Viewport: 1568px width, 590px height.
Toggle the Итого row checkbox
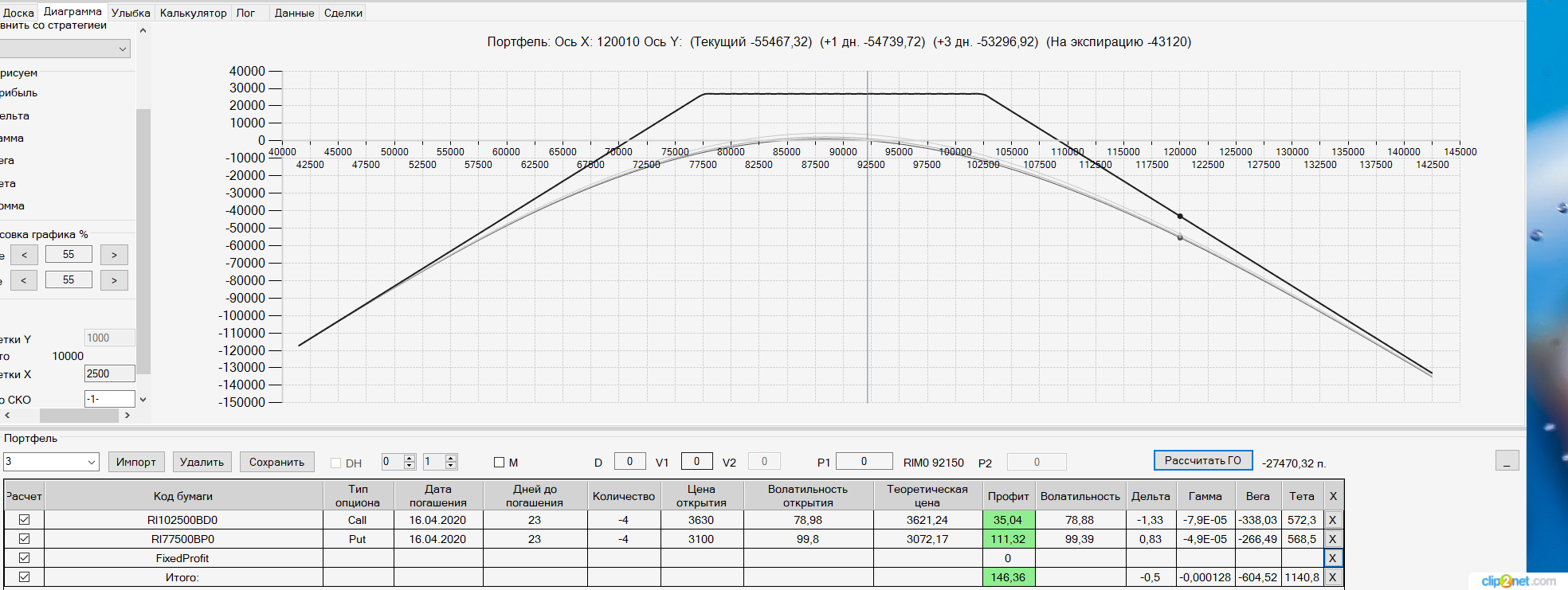pyautogui.click(x=25, y=577)
